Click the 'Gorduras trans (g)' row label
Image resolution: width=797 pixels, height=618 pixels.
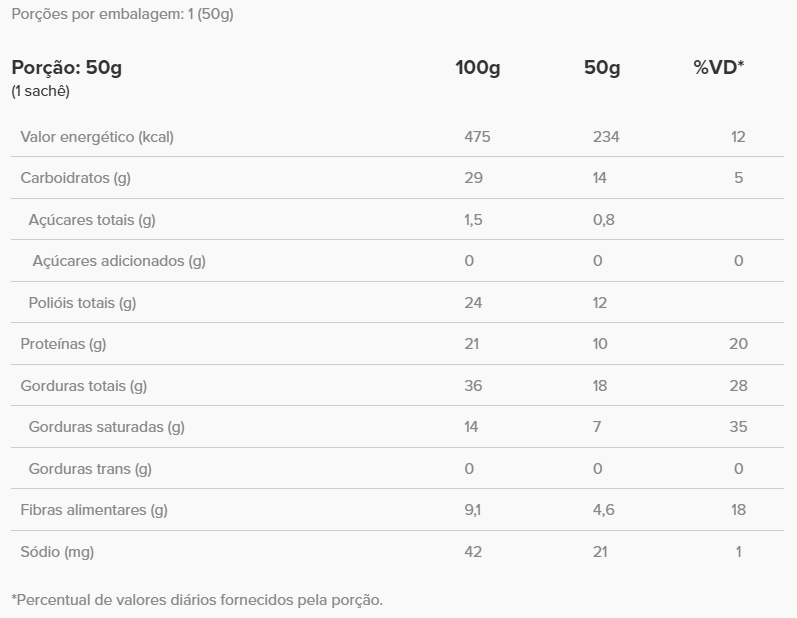90,469
